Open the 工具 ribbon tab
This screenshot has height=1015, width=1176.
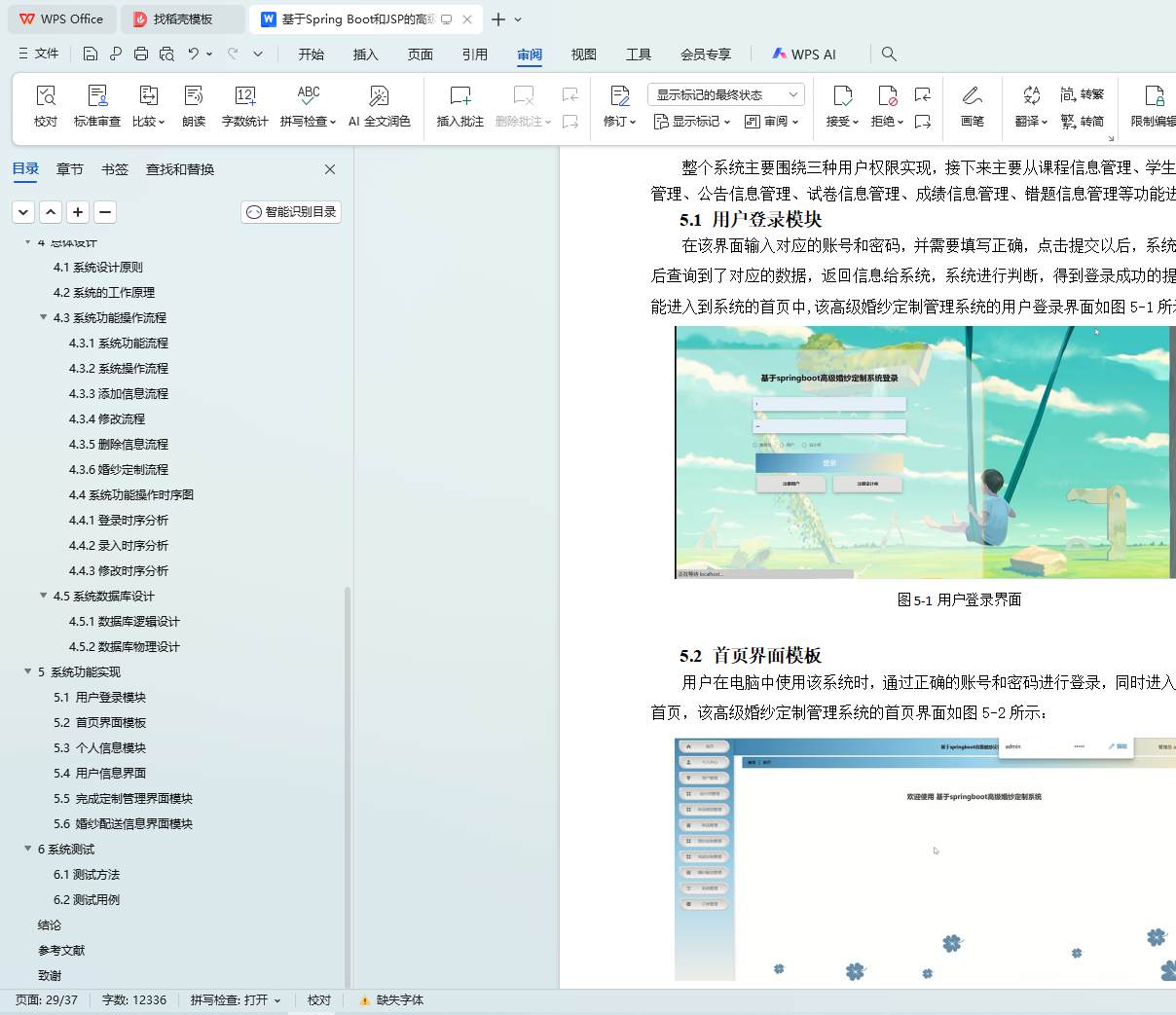[639, 54]
